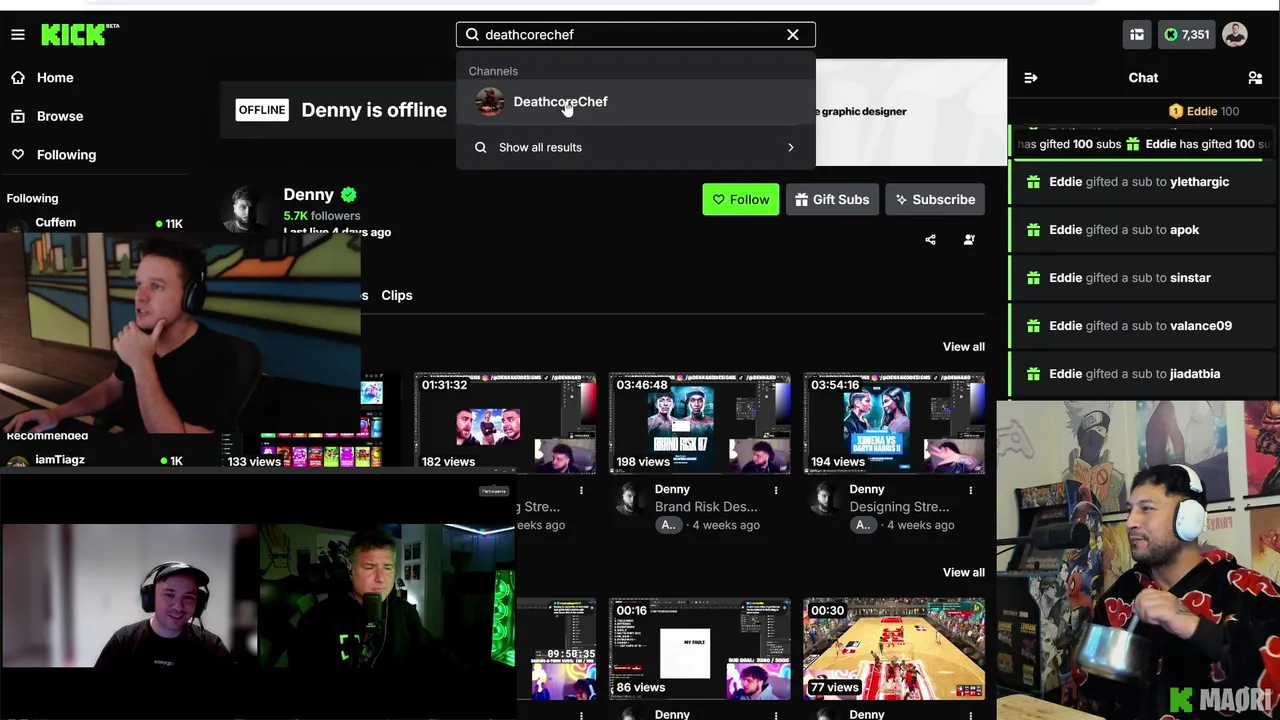
Task: Open the Designing Stre... video title
Action: pyautogui.click(x=899, y=507)
